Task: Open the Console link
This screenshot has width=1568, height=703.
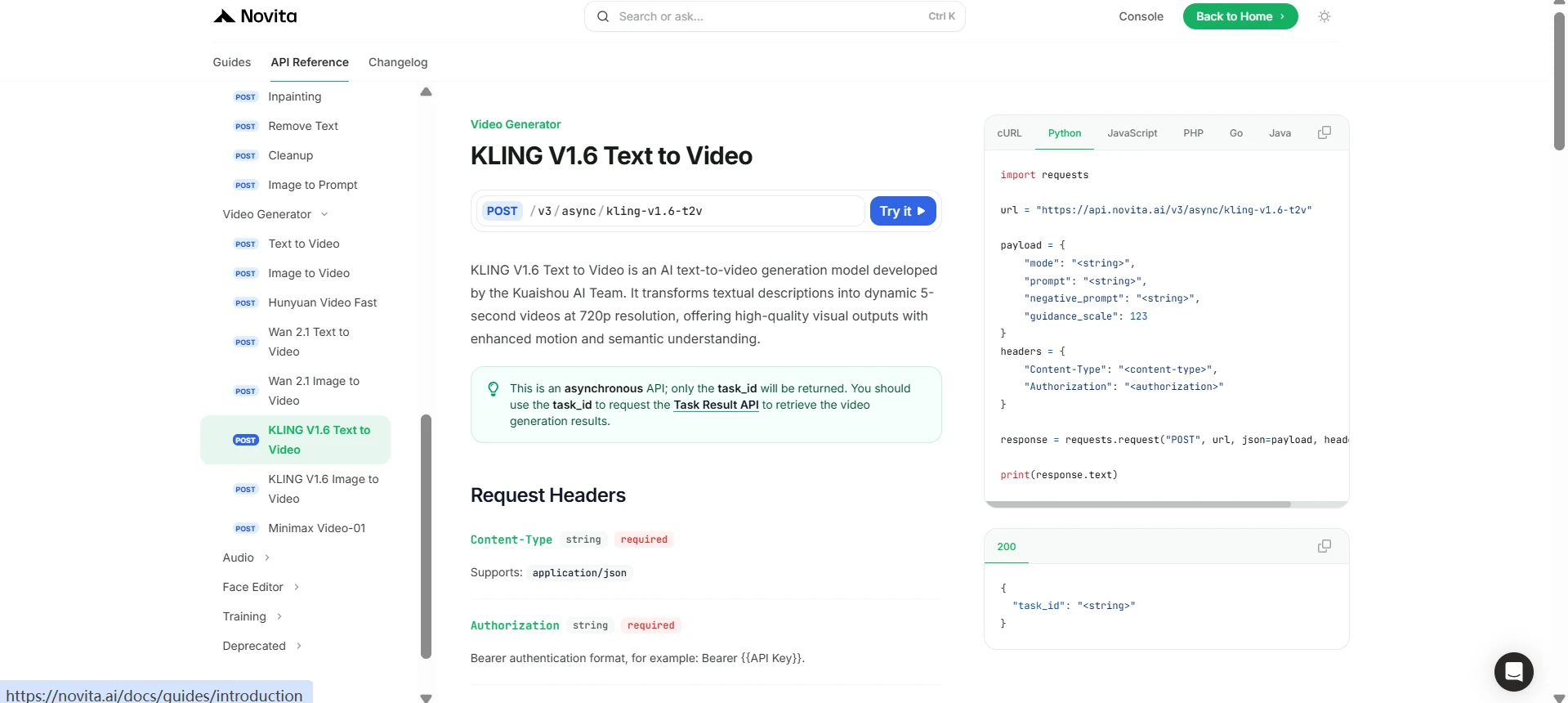Action: pos(1141,16)
